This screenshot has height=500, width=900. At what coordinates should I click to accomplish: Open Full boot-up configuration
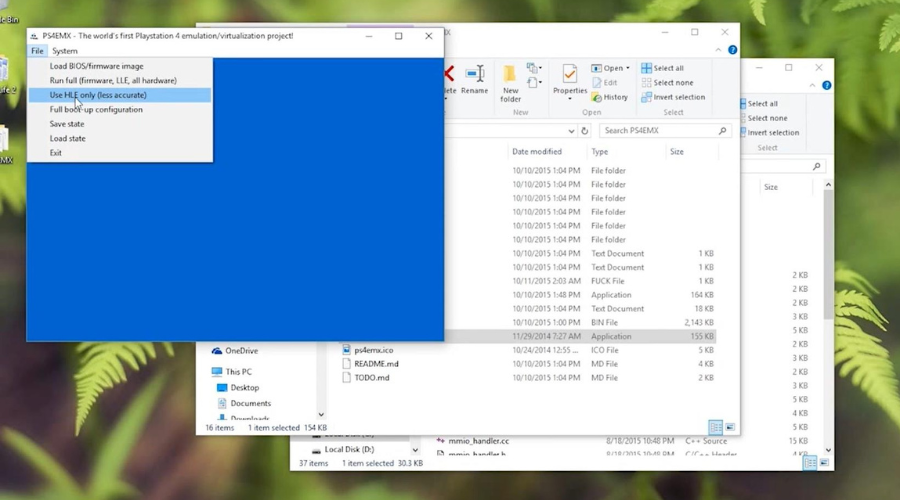tap(120, 109)
